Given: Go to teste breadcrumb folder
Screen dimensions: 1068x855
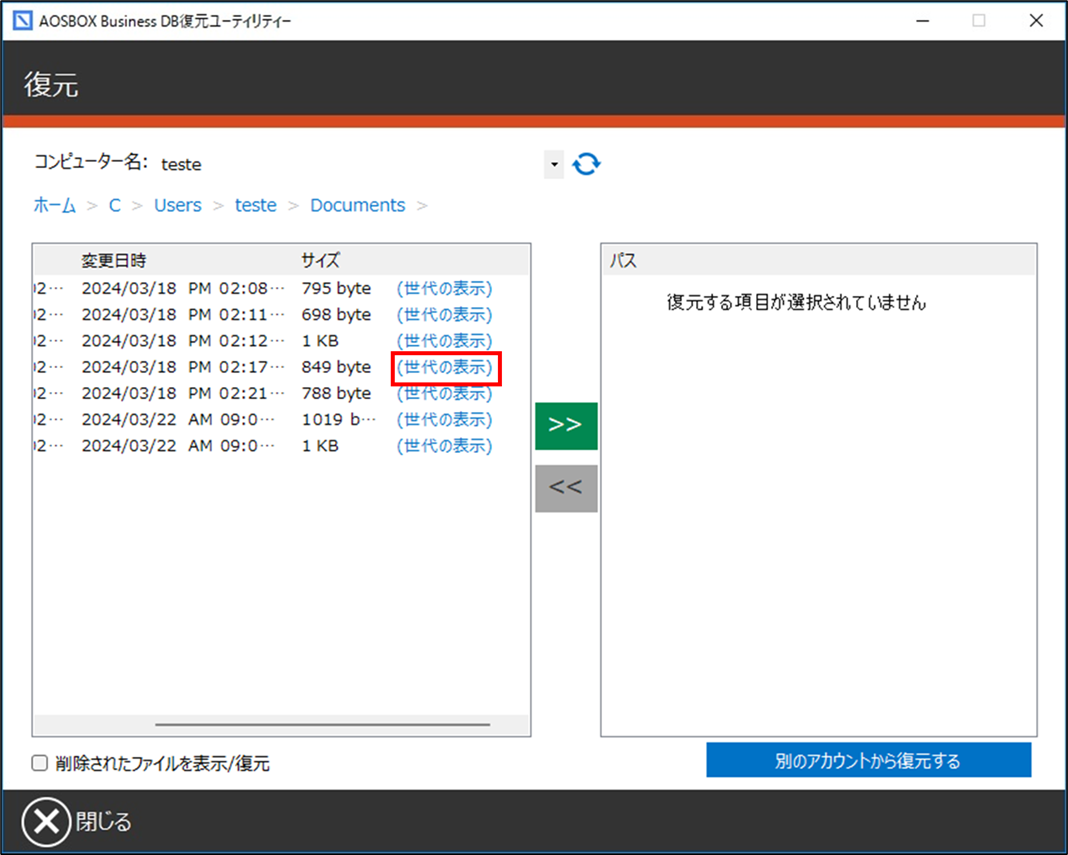Looking at the screenshot, I should (x=255, y=205).
